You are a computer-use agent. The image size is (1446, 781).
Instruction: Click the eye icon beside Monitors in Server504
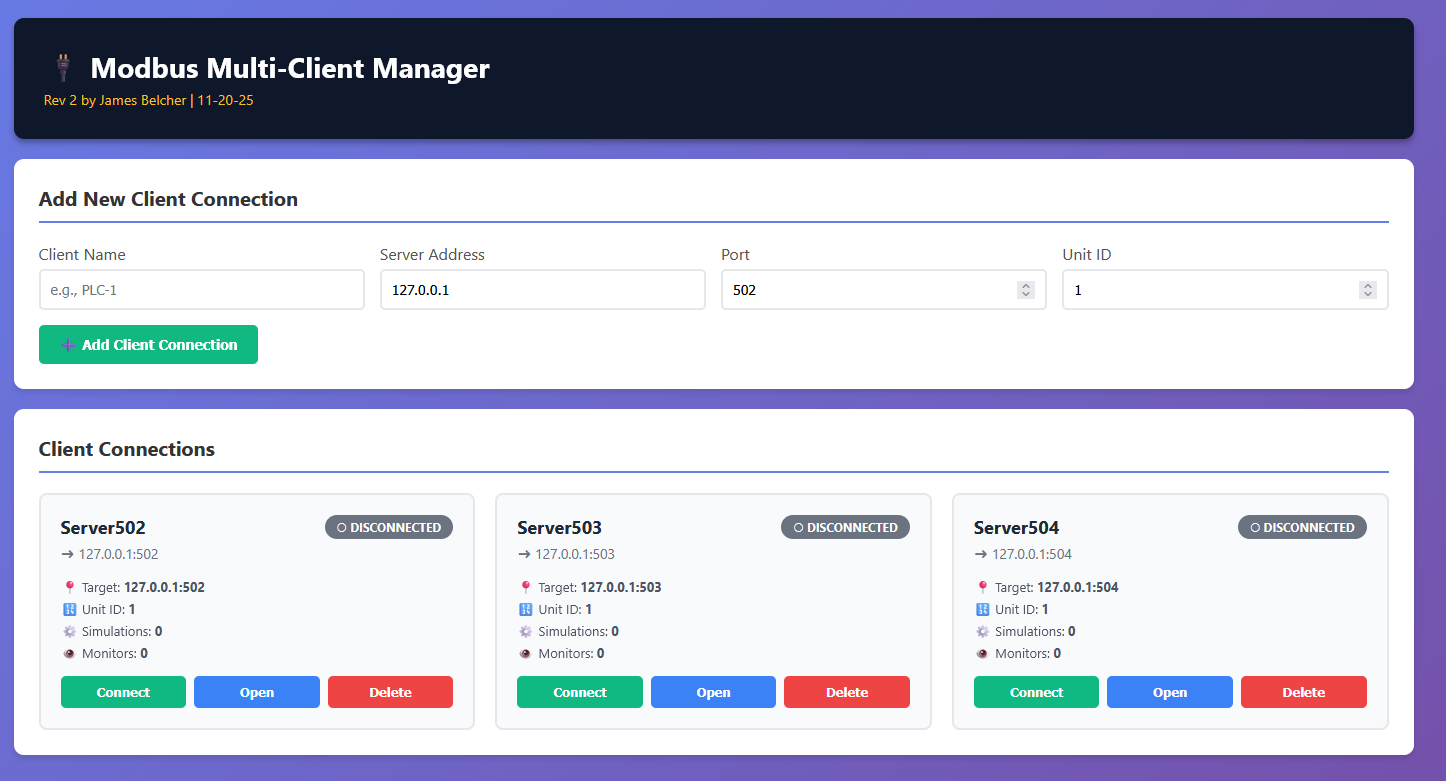click(982, 654)
